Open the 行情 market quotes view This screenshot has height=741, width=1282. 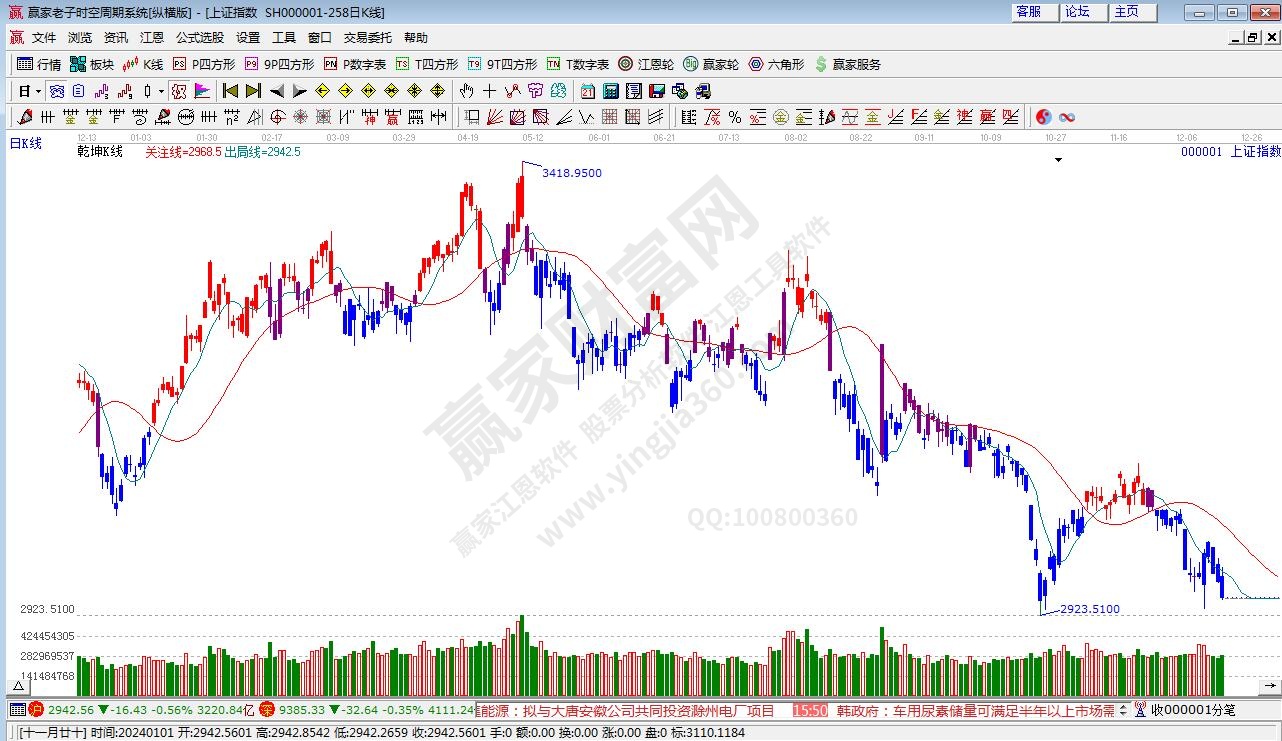39,64
